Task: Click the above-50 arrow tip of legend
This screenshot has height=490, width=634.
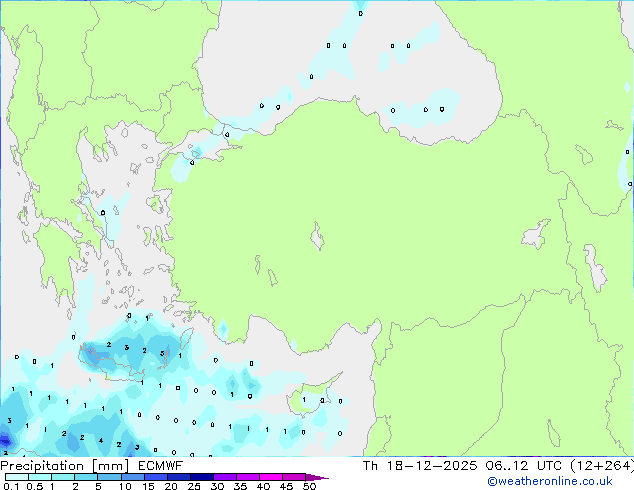Action: (x=317, y=477)
